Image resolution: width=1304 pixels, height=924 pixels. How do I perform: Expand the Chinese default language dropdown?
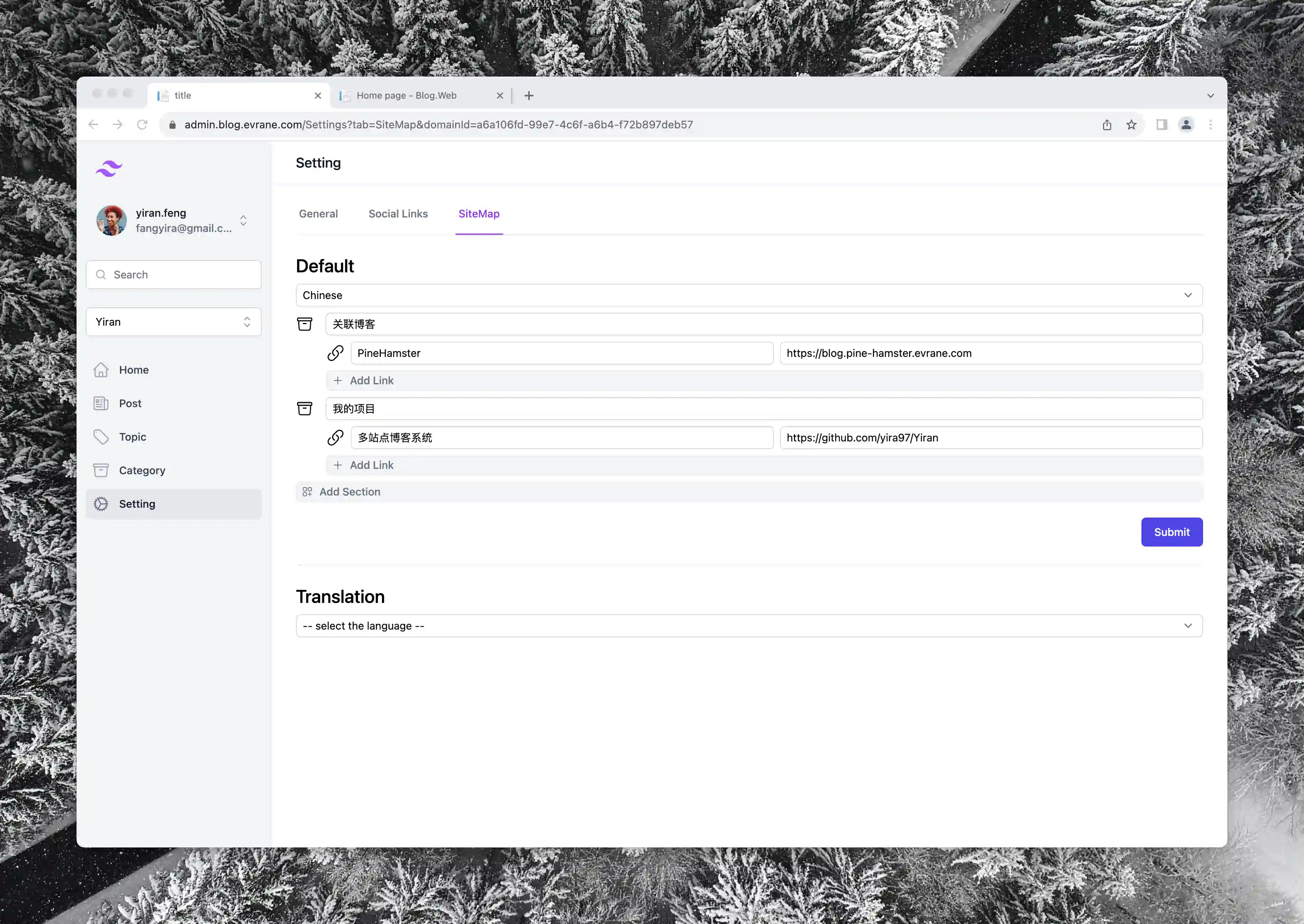pos(749,295)
